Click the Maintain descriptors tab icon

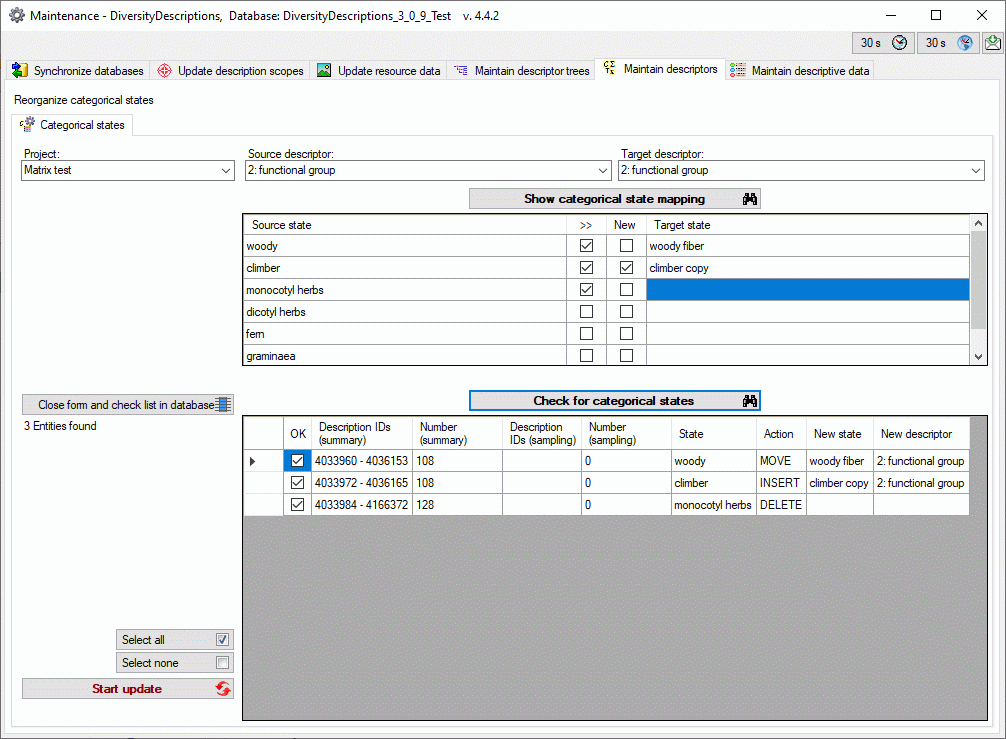610,68
